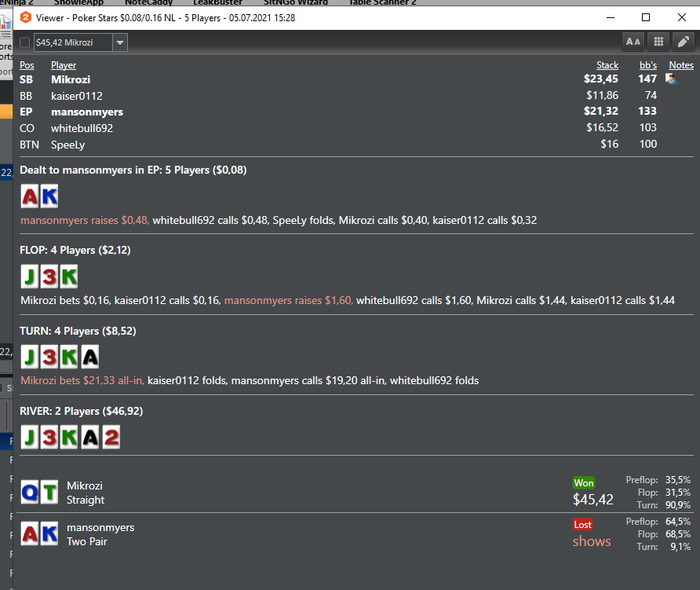Open the grid view icon in toolbar

point(658,42)
